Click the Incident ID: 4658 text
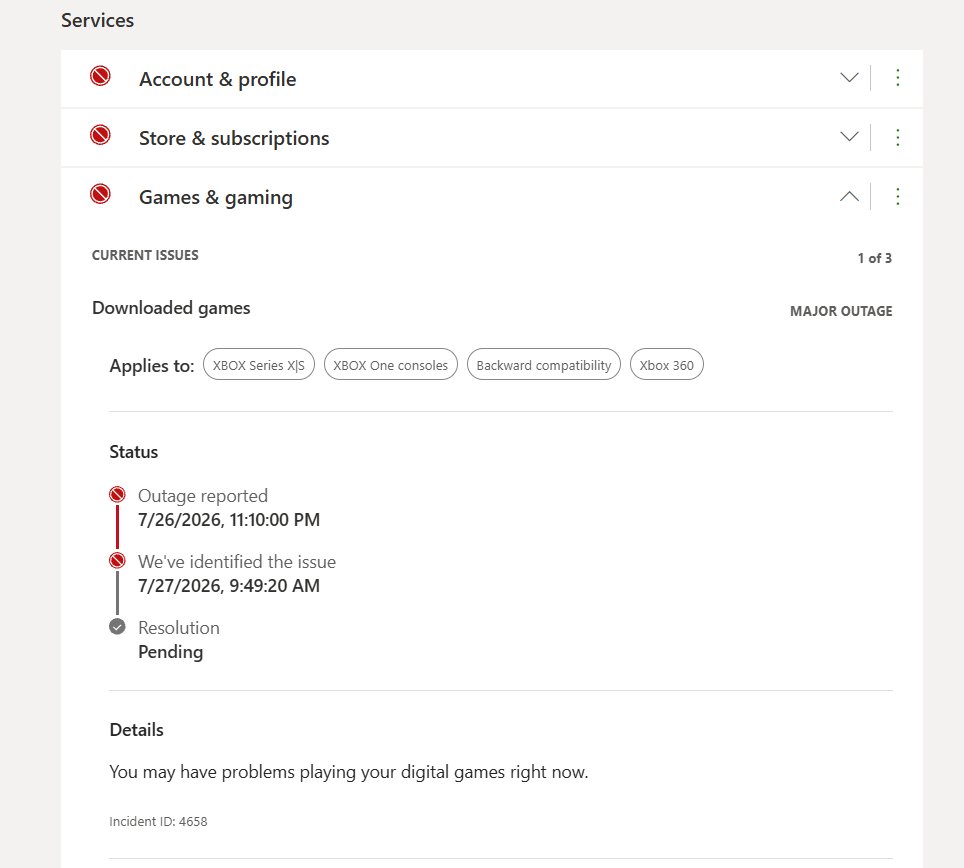 [158, 821]
